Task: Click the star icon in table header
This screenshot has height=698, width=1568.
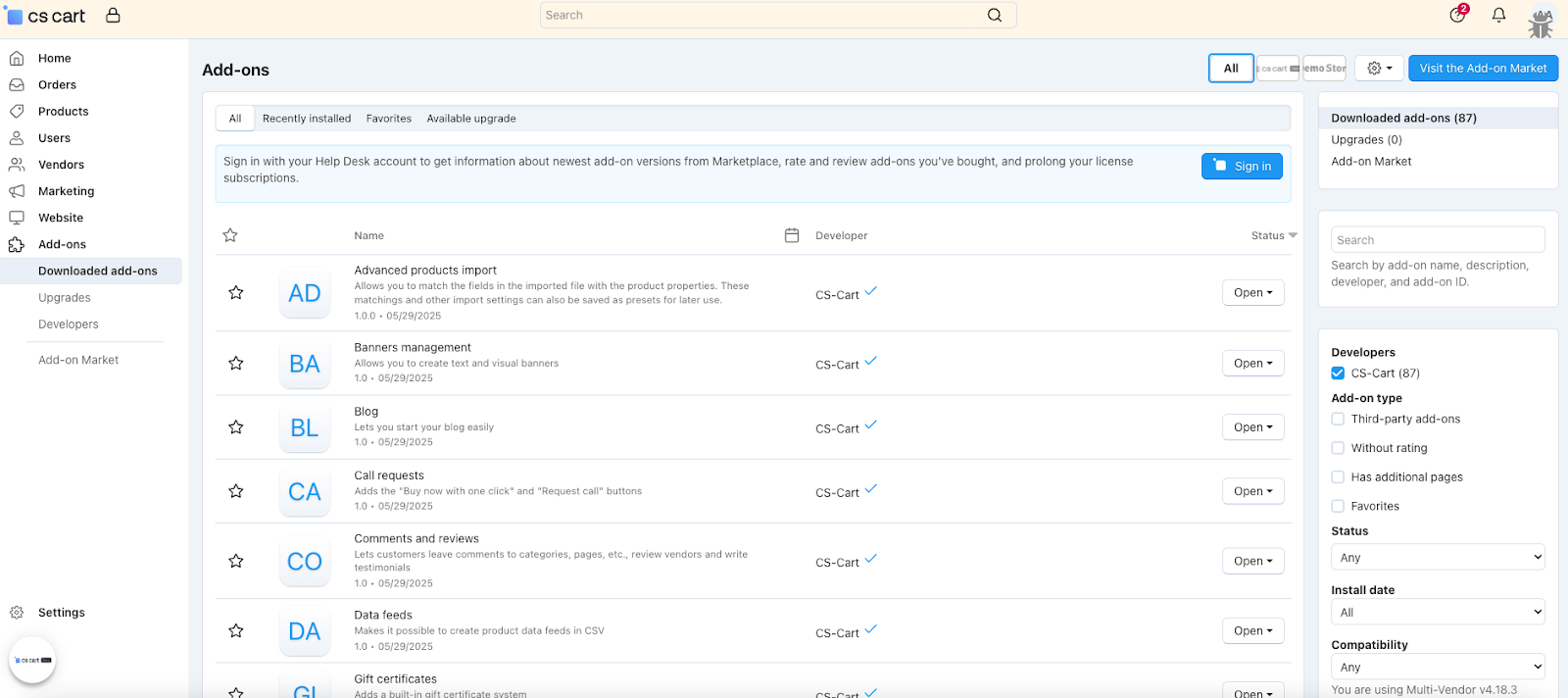Action: pyautogui.click(x=230, y=235)
